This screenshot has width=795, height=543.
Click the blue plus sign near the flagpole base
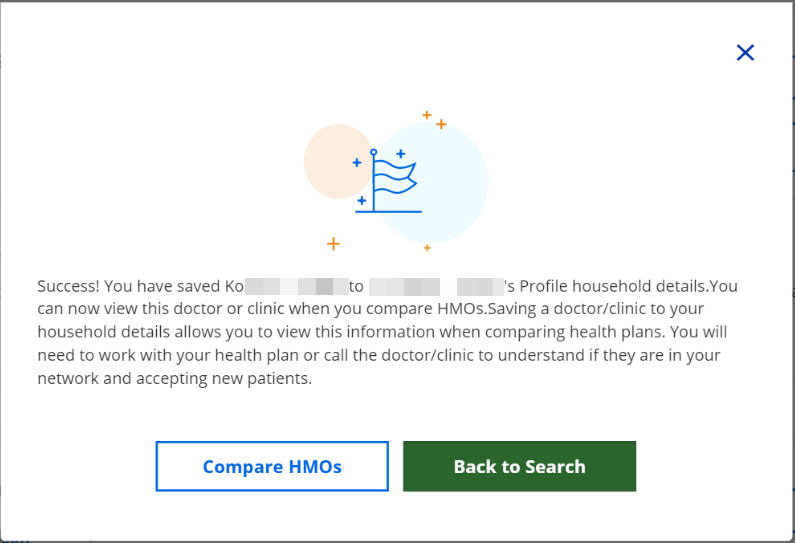[x=361, y=201]
